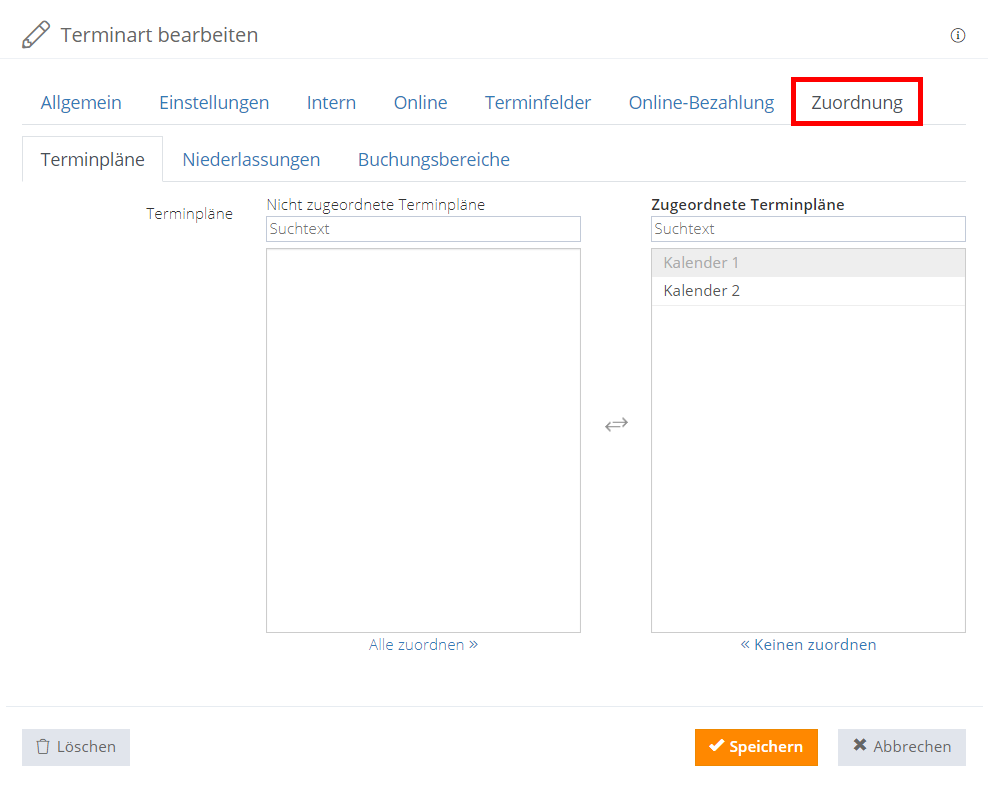Switch to the Einstellungen tab
This screenshot has height=788, width=988.
(214, 103)
